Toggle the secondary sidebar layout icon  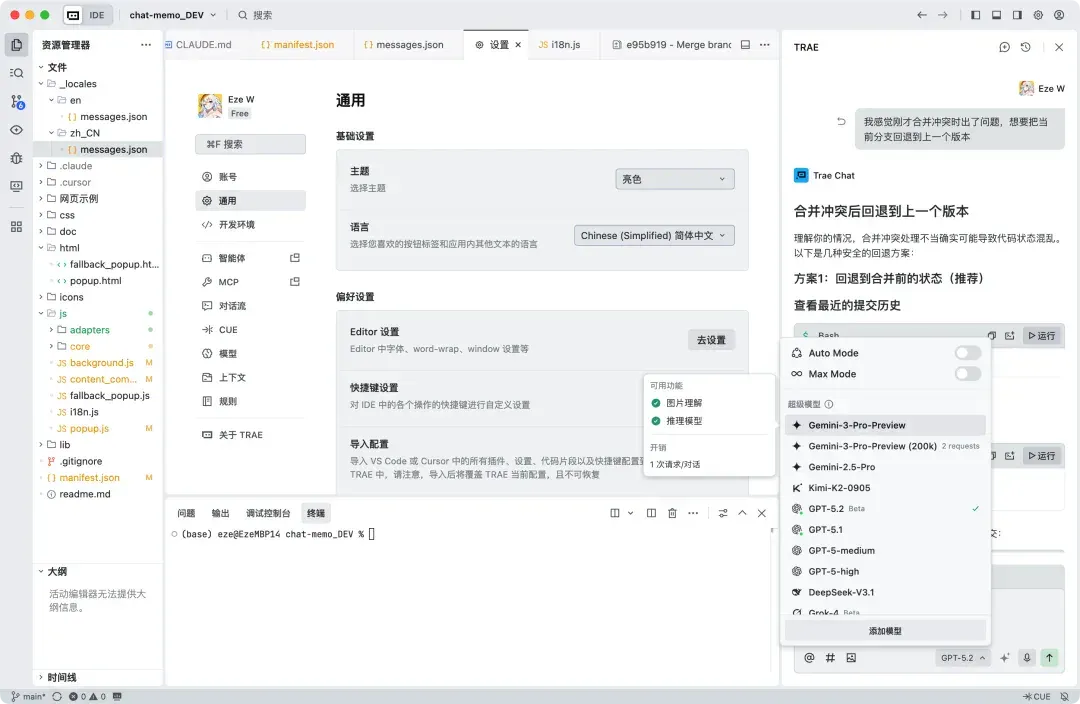[x=1017, y=14]
